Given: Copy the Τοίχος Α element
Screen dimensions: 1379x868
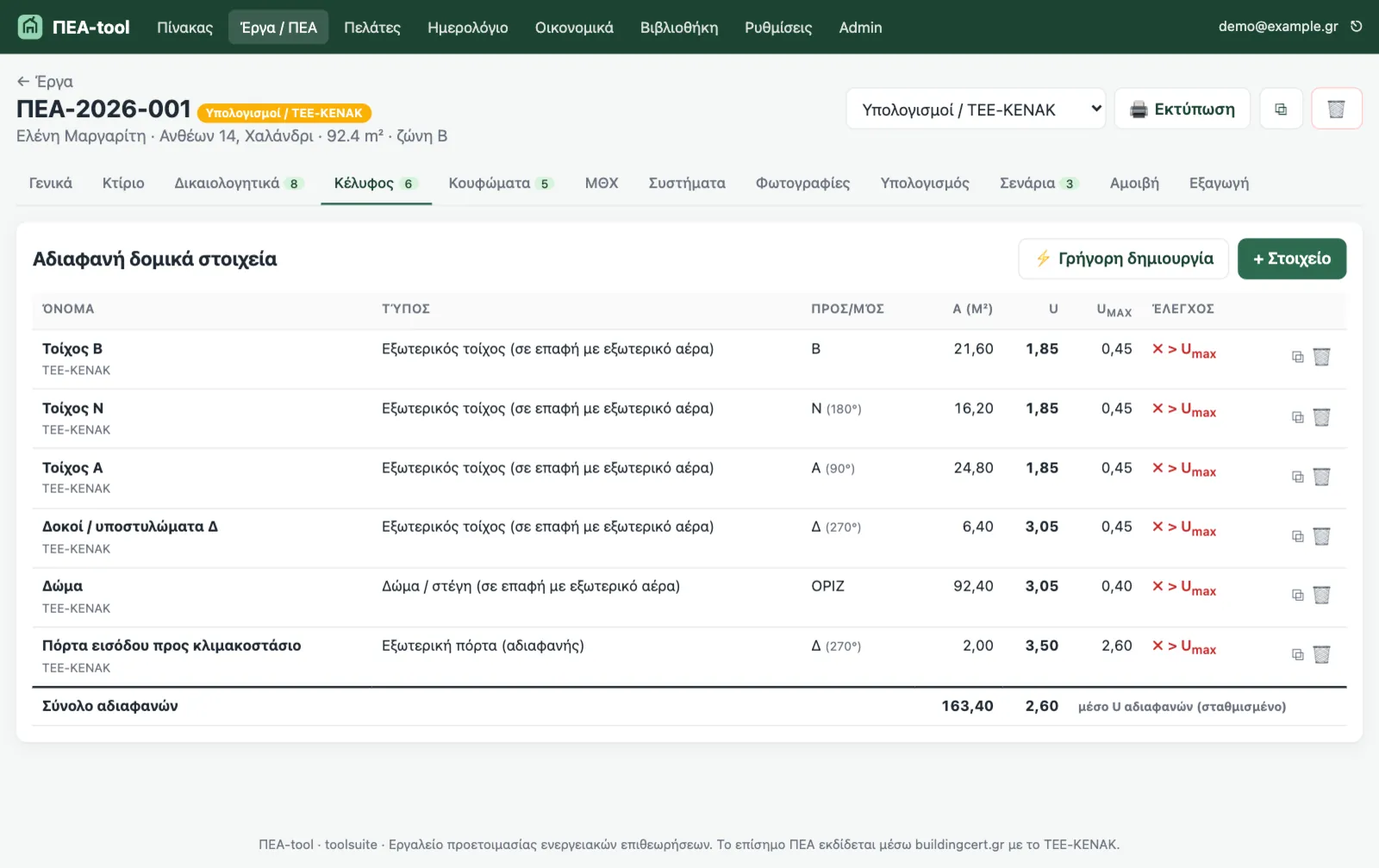Looking at the screenshot, I should point(1298,477).
